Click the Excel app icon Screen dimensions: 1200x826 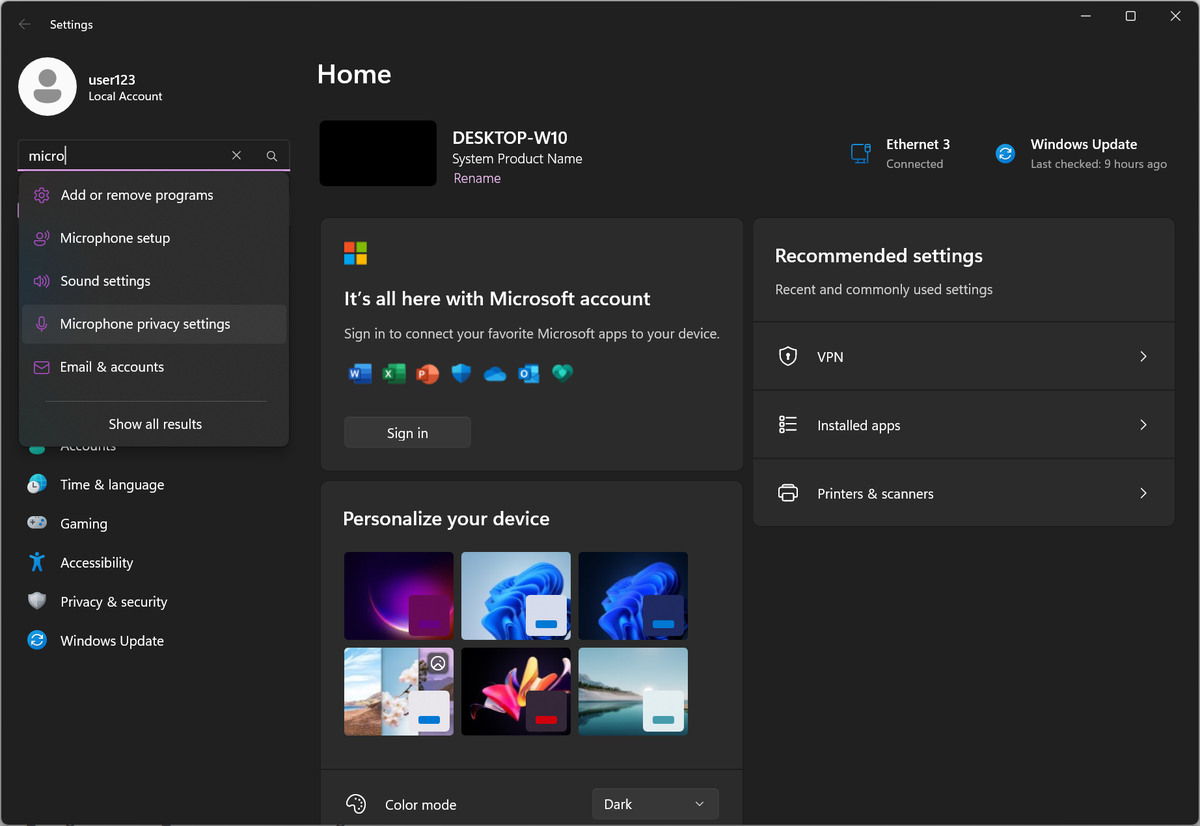pyautogui.click(x=393, y=374)
